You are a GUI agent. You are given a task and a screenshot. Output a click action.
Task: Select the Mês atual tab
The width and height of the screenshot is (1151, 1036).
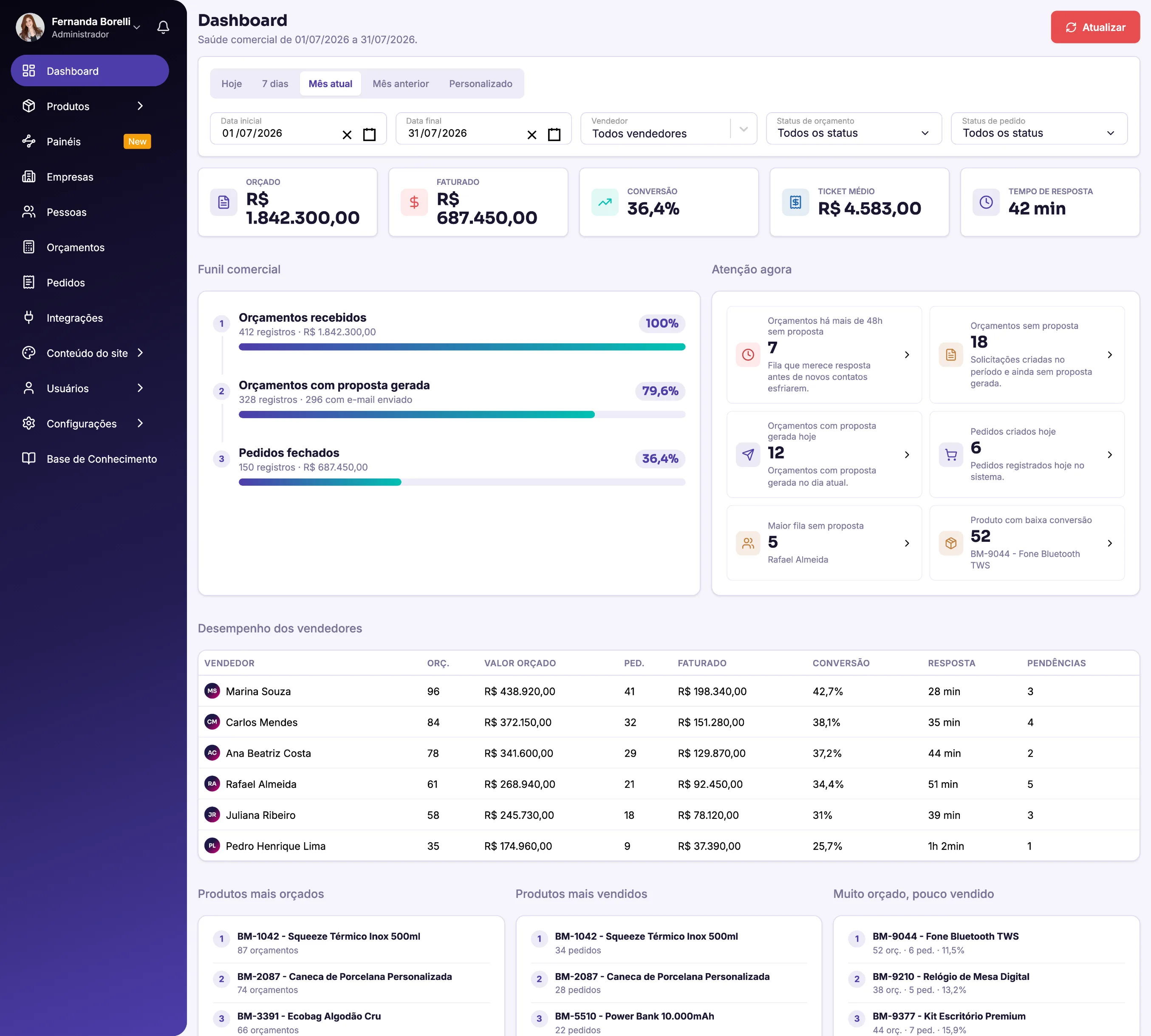pos(330,84)
